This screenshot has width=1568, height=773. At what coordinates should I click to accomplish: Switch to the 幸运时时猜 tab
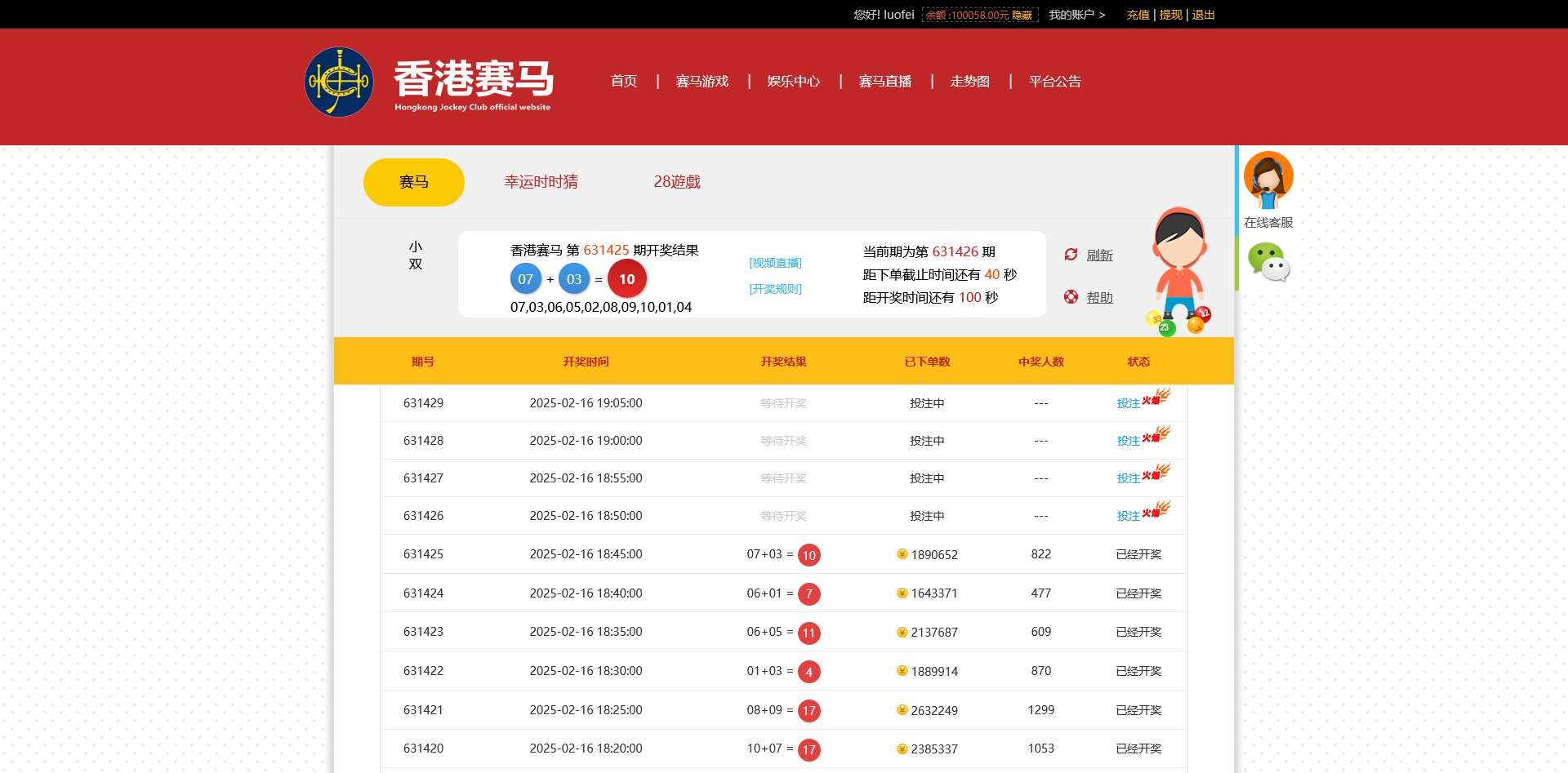pyautogui.click(x=541, y=182)
